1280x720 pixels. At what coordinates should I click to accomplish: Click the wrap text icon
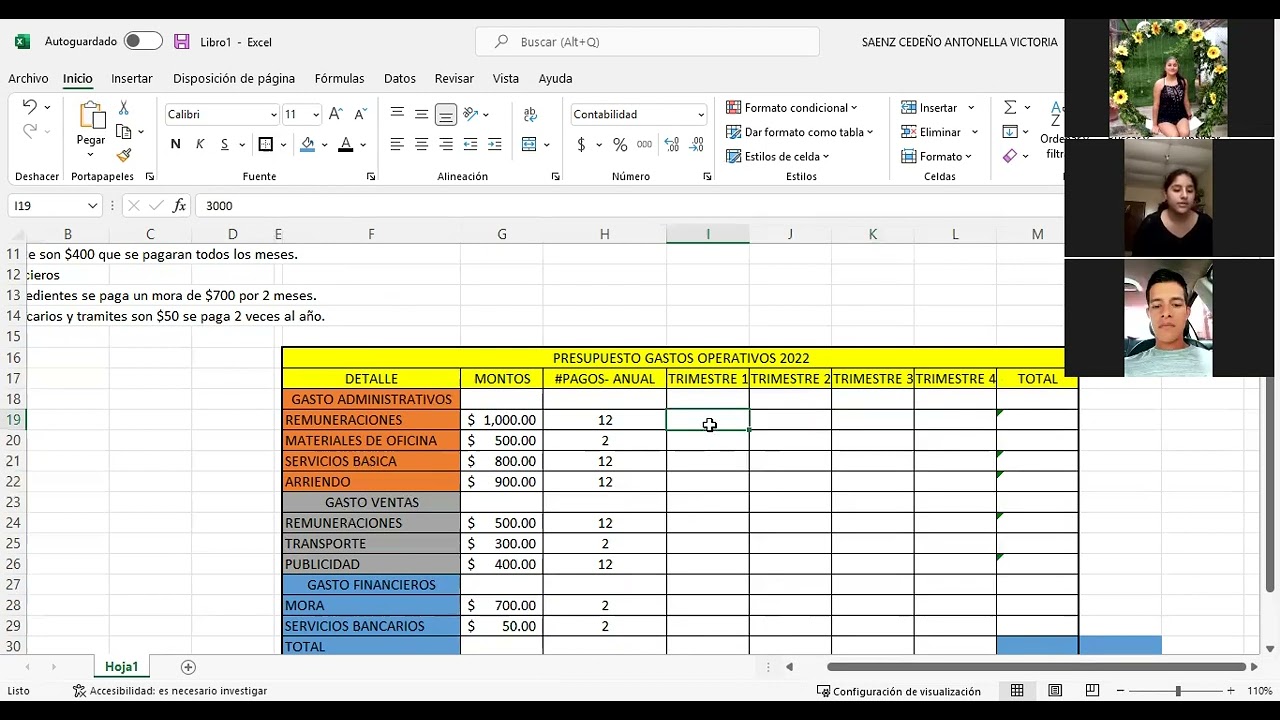[x=530, y=114]
